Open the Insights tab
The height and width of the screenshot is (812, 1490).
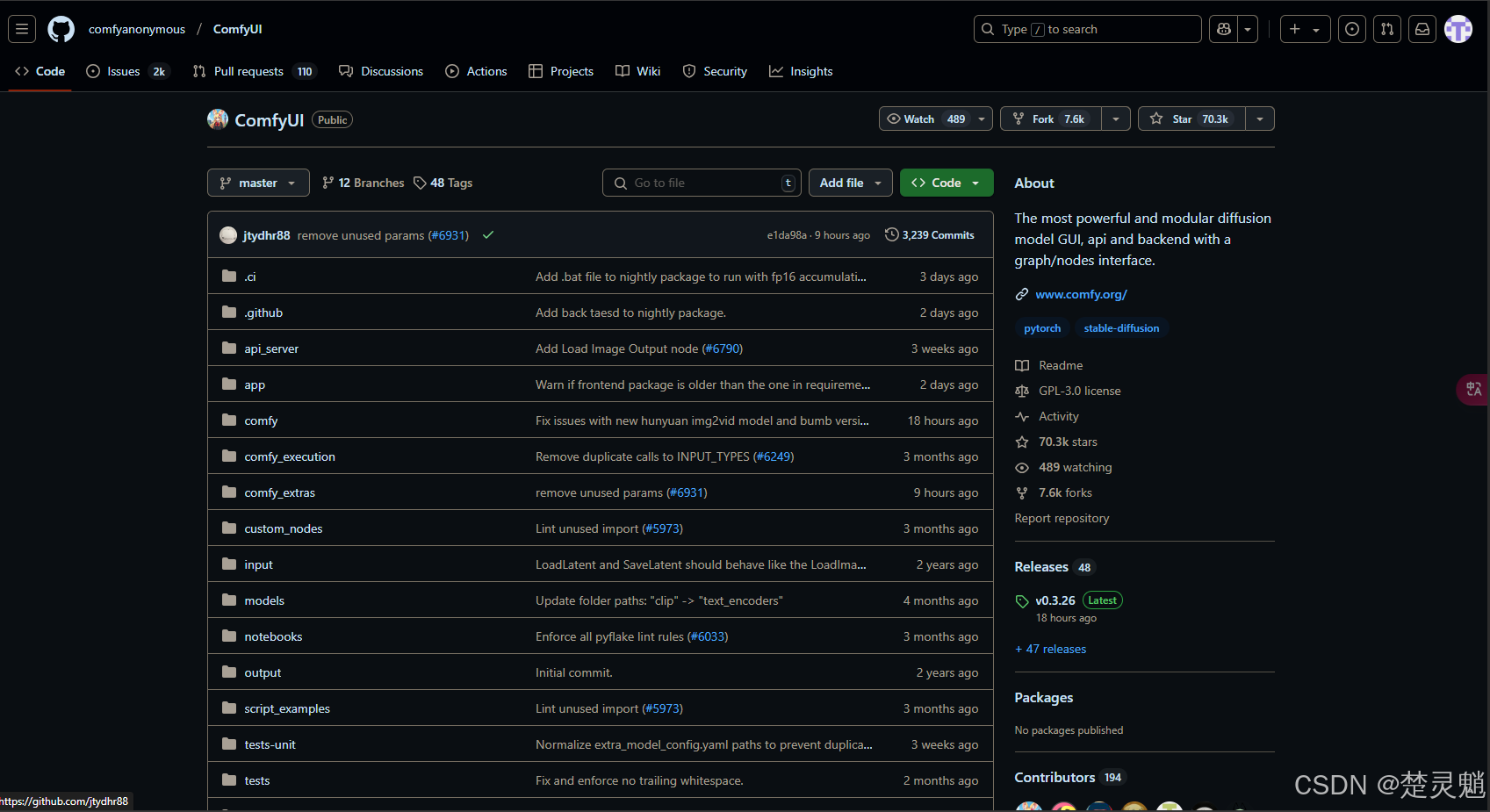tap(801, 71)
